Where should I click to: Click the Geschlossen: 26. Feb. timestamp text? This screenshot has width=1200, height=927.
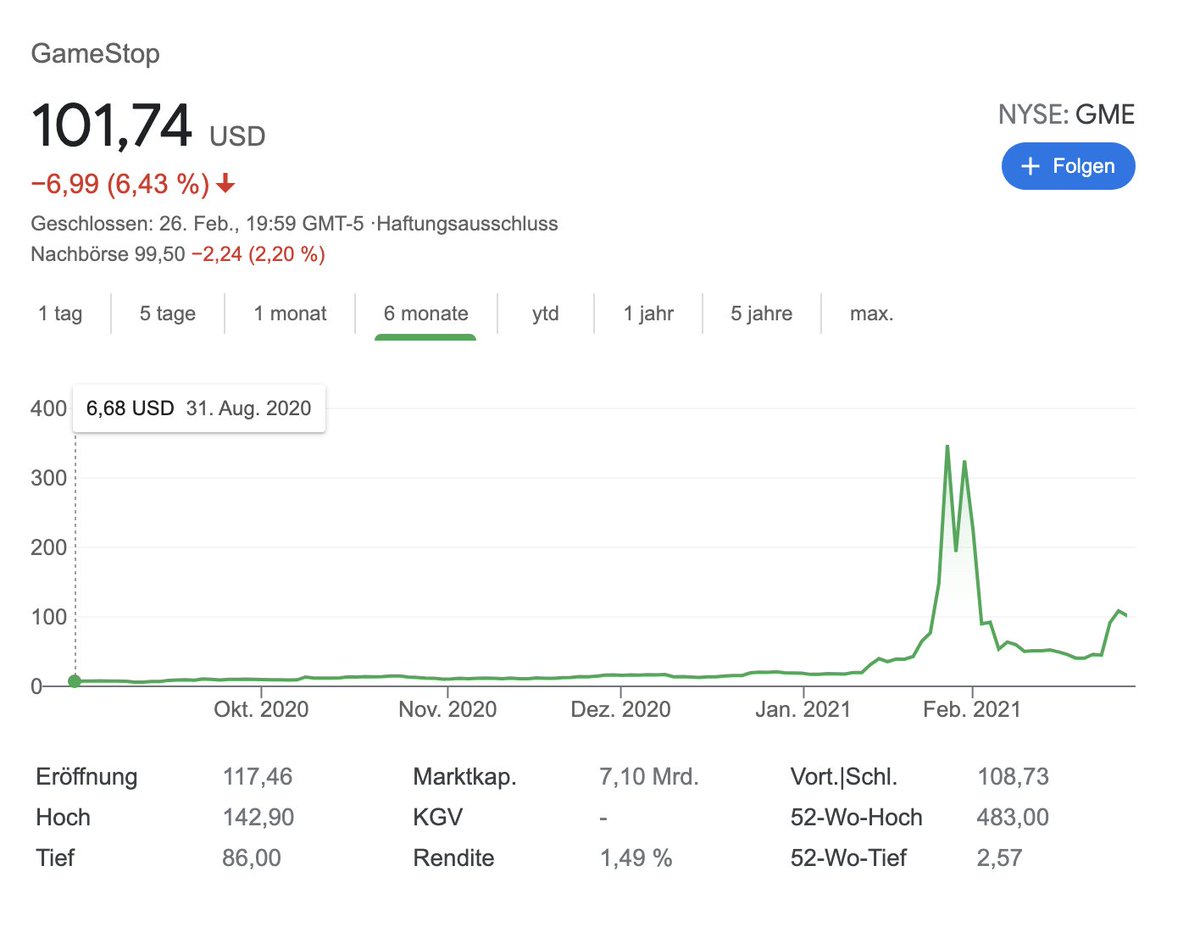(x=200, y=224)
